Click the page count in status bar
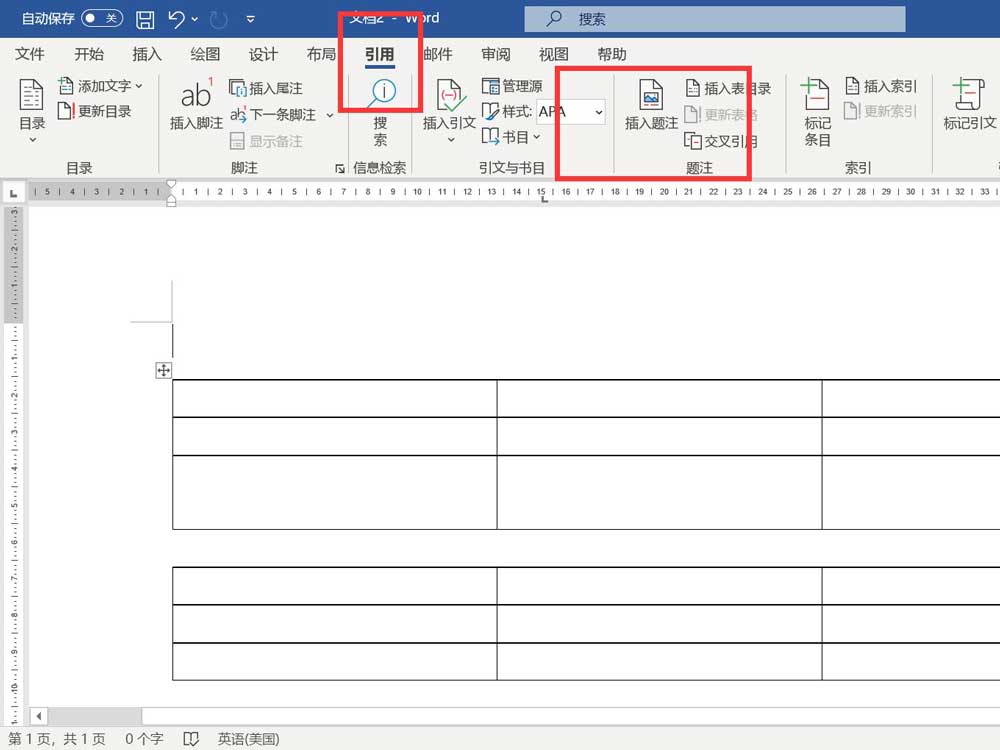The height and width of the screenshot is (750, 1000). click(x=57, y=739)
